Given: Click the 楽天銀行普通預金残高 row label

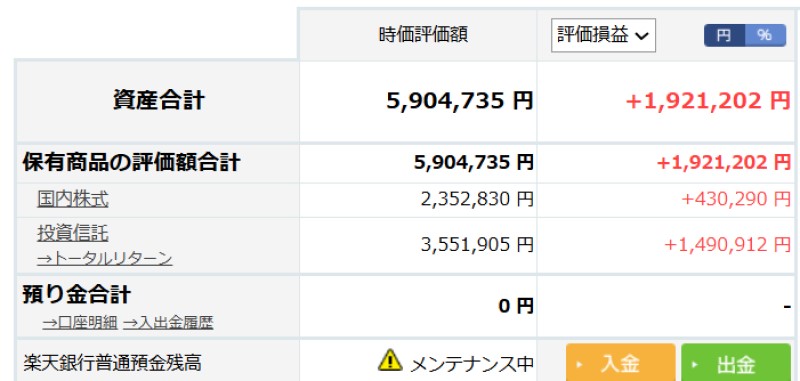Looking at the screenshot, I should [x=112, y=363].
